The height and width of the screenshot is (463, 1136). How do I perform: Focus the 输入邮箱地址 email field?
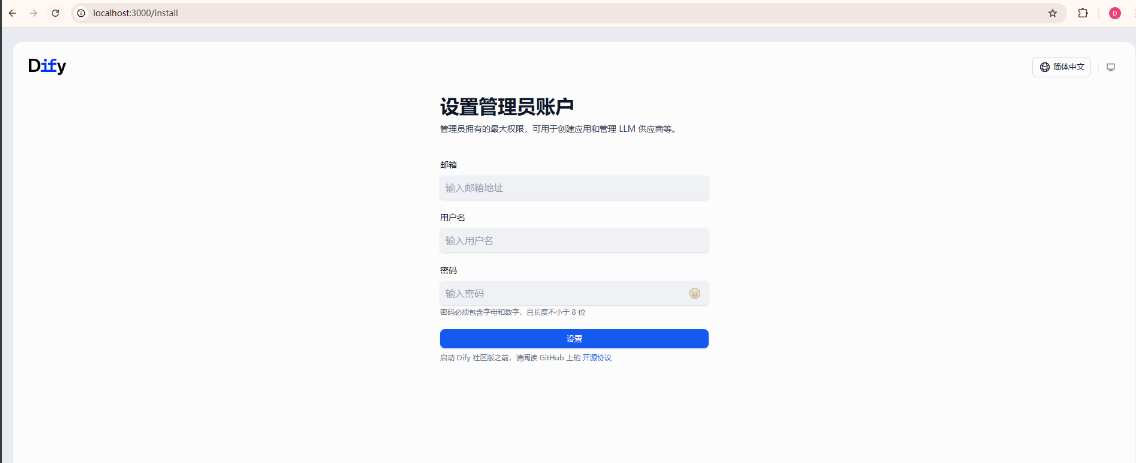pos(574,188)
